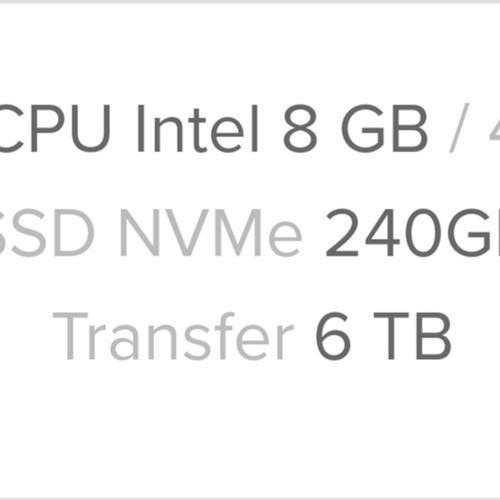Click the digit "6" in the transfer line
The width and height of the screenshot is (500, 500).
[x=333, y=336]
